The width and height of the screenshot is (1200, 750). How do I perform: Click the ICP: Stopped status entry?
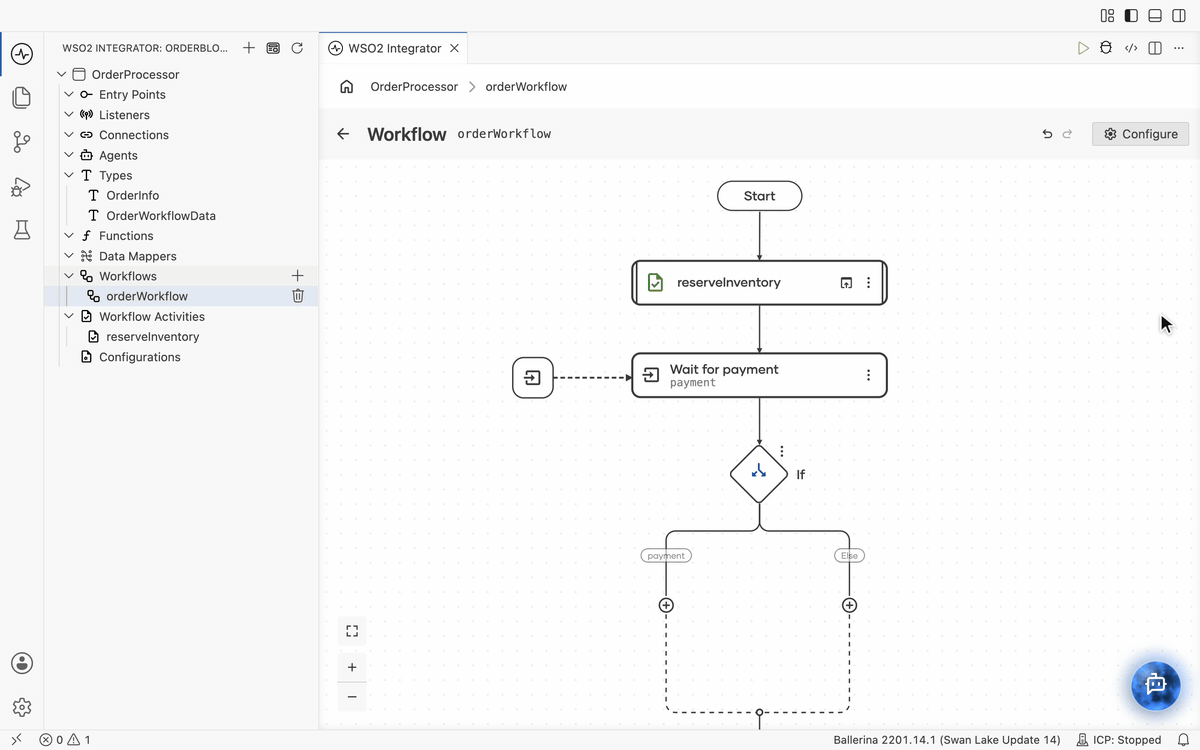(x=1119, y=740)
